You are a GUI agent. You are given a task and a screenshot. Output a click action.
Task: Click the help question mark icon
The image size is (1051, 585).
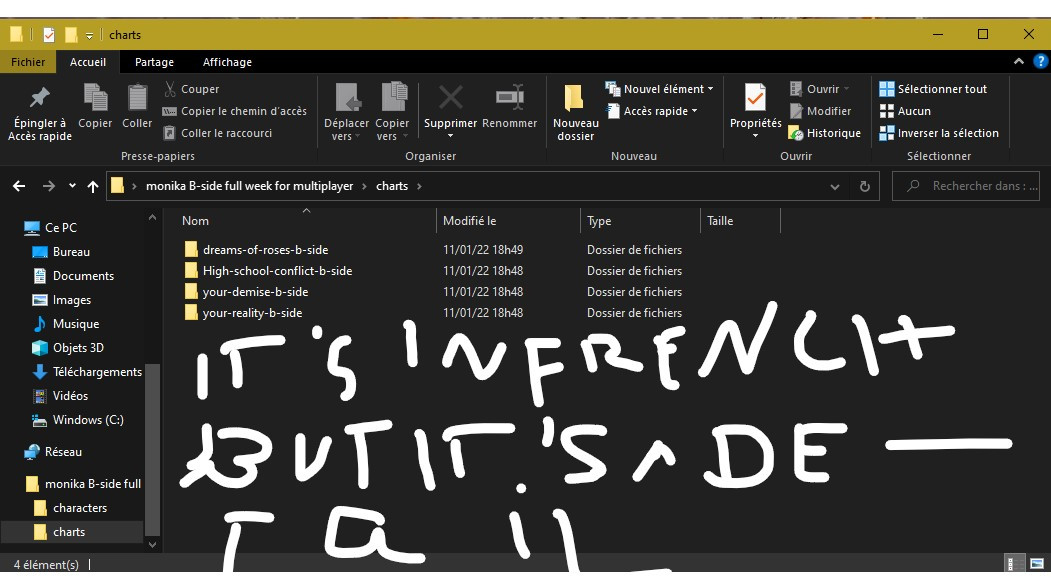click(x=1041, y=62)
